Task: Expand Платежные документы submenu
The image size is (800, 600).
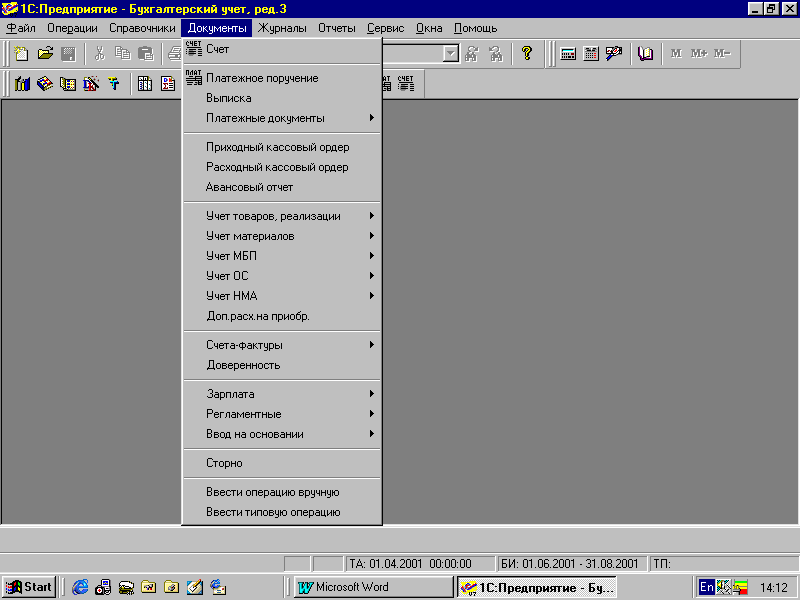Action: [282, 118]
